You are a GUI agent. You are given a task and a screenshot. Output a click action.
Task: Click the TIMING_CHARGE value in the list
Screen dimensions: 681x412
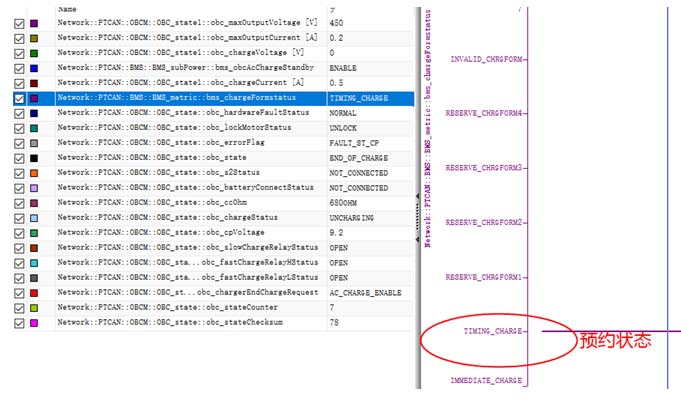[x=360, y=99]
